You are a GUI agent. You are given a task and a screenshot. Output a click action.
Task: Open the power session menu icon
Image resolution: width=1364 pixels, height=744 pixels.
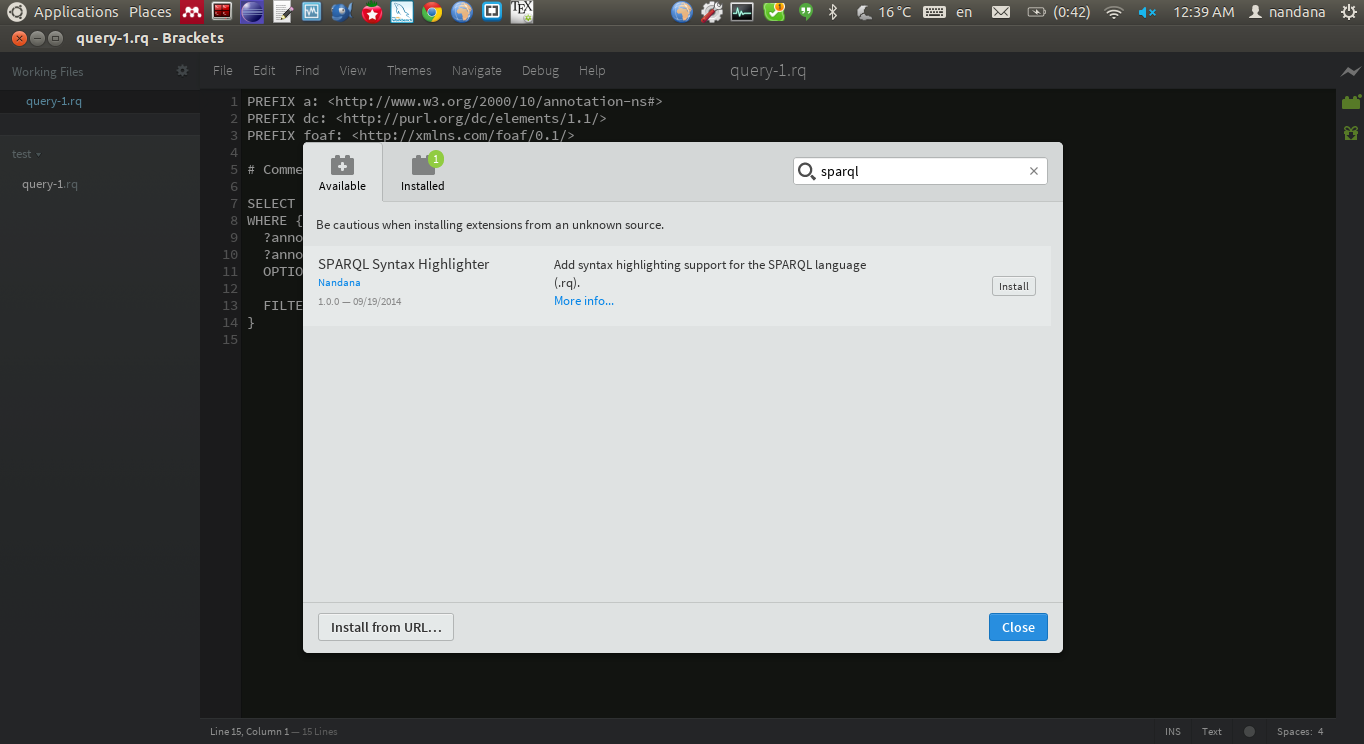coord(1347,12)
